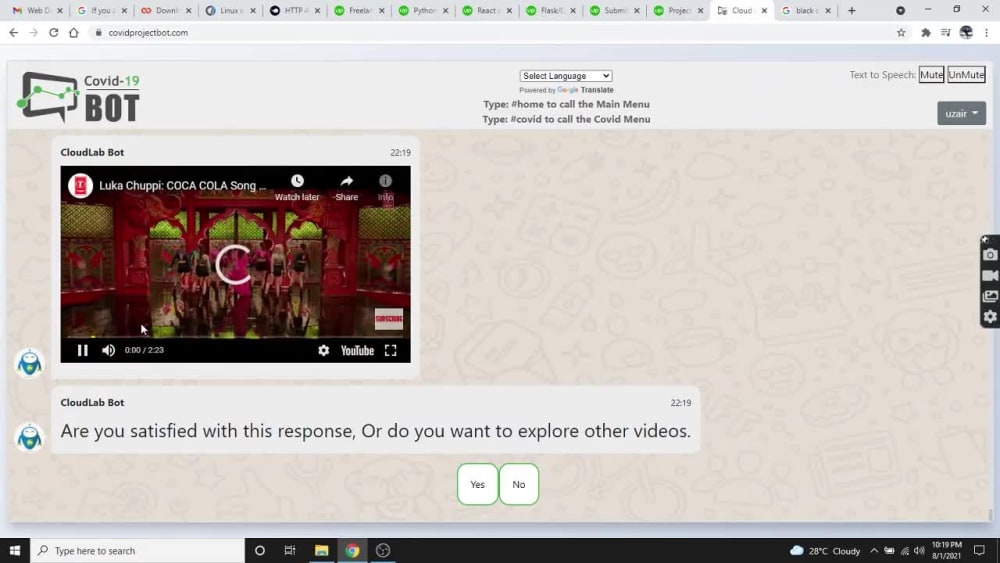Open Task View on taskbar

tap(290, 550)
